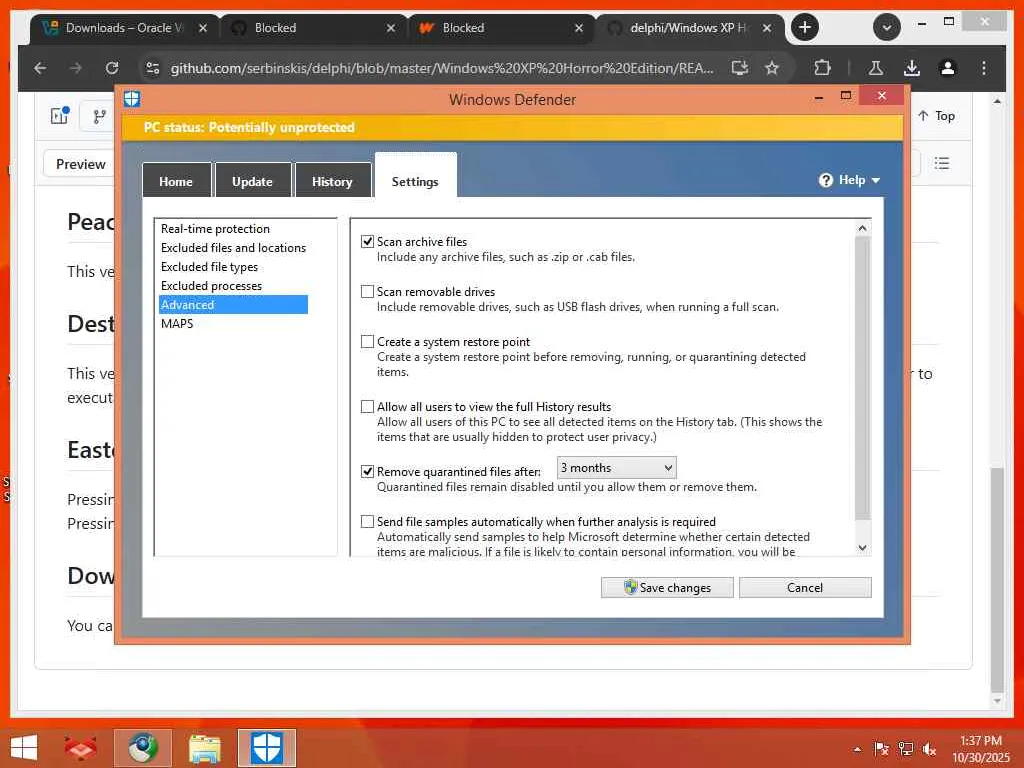Switch to the Home tab
This screenshot has height=768, width=1024.
point(176,181)
